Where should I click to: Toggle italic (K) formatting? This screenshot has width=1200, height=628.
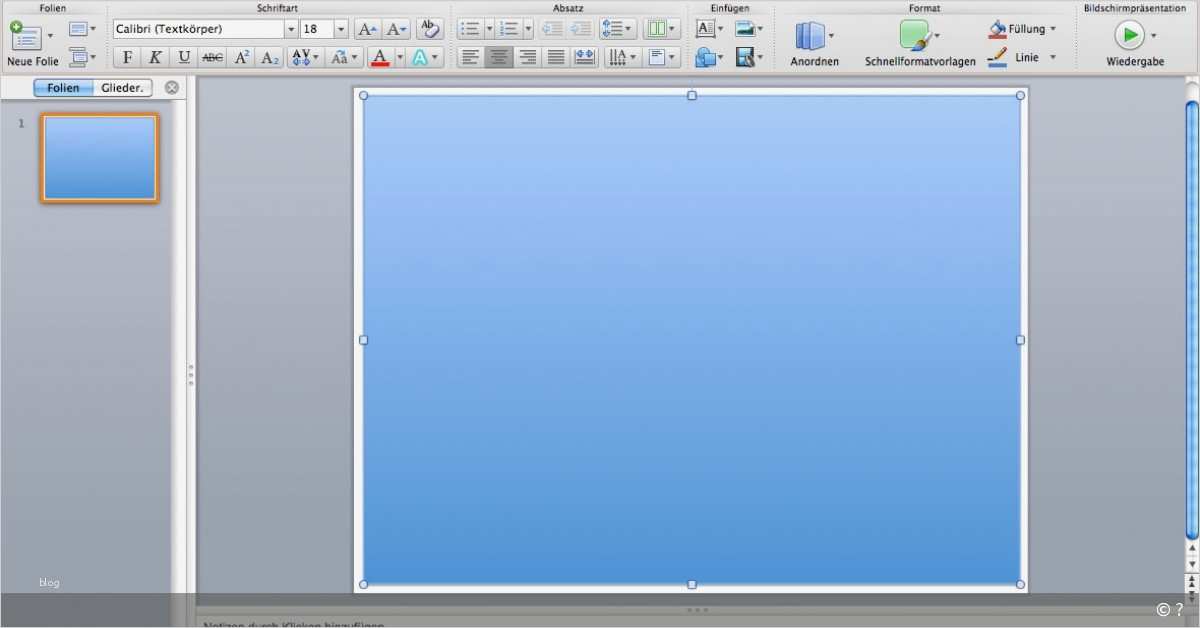pos(155,57)
